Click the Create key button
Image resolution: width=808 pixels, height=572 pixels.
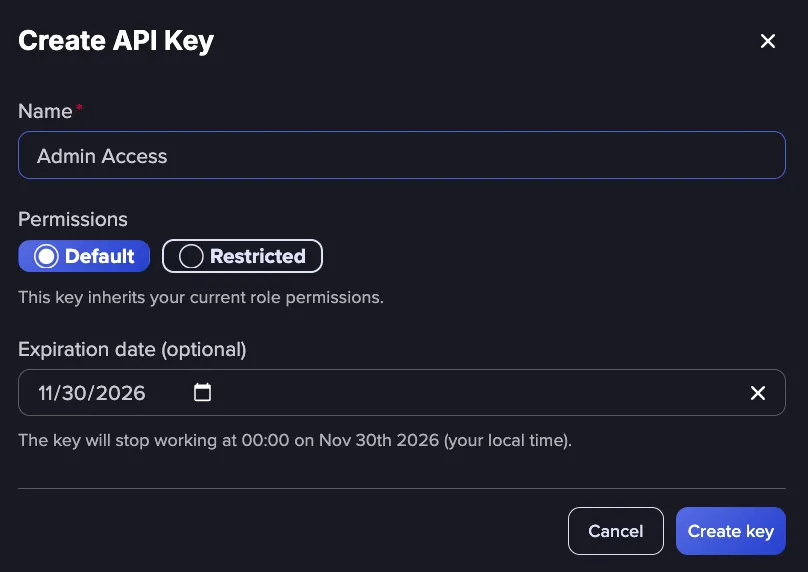pyautogui.click(x=731, y=531)
